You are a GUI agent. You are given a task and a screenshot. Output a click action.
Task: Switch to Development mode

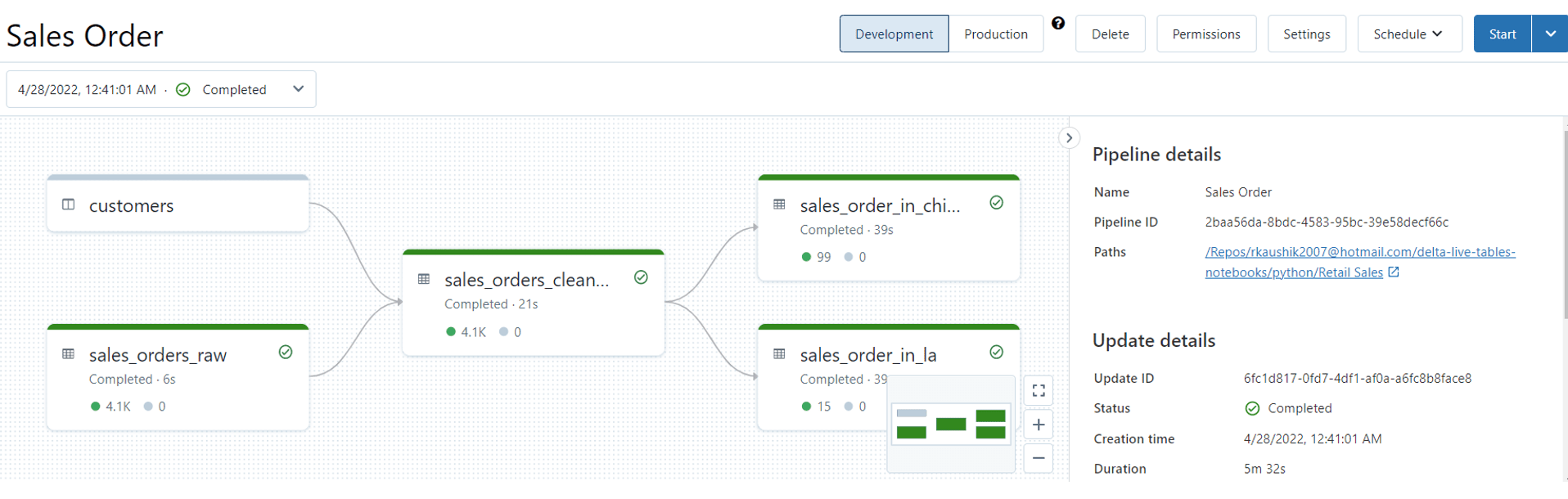(x=894, y=34)
